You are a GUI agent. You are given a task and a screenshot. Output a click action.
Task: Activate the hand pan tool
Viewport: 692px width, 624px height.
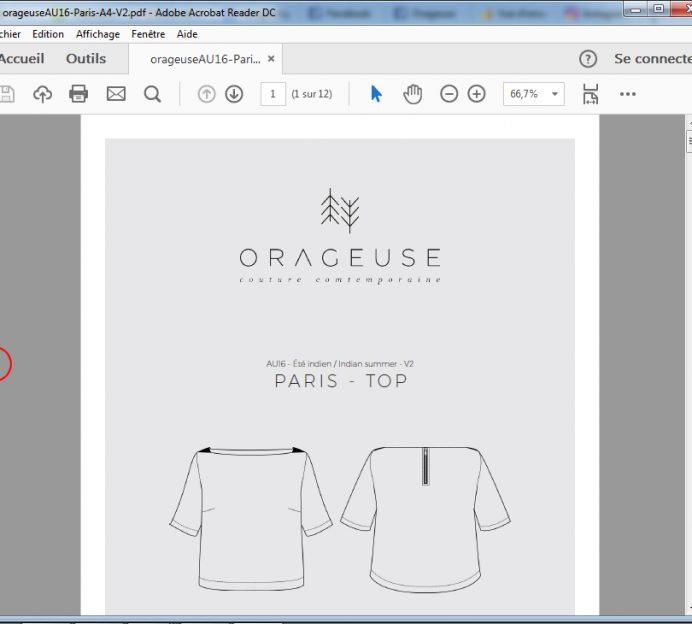413,94
